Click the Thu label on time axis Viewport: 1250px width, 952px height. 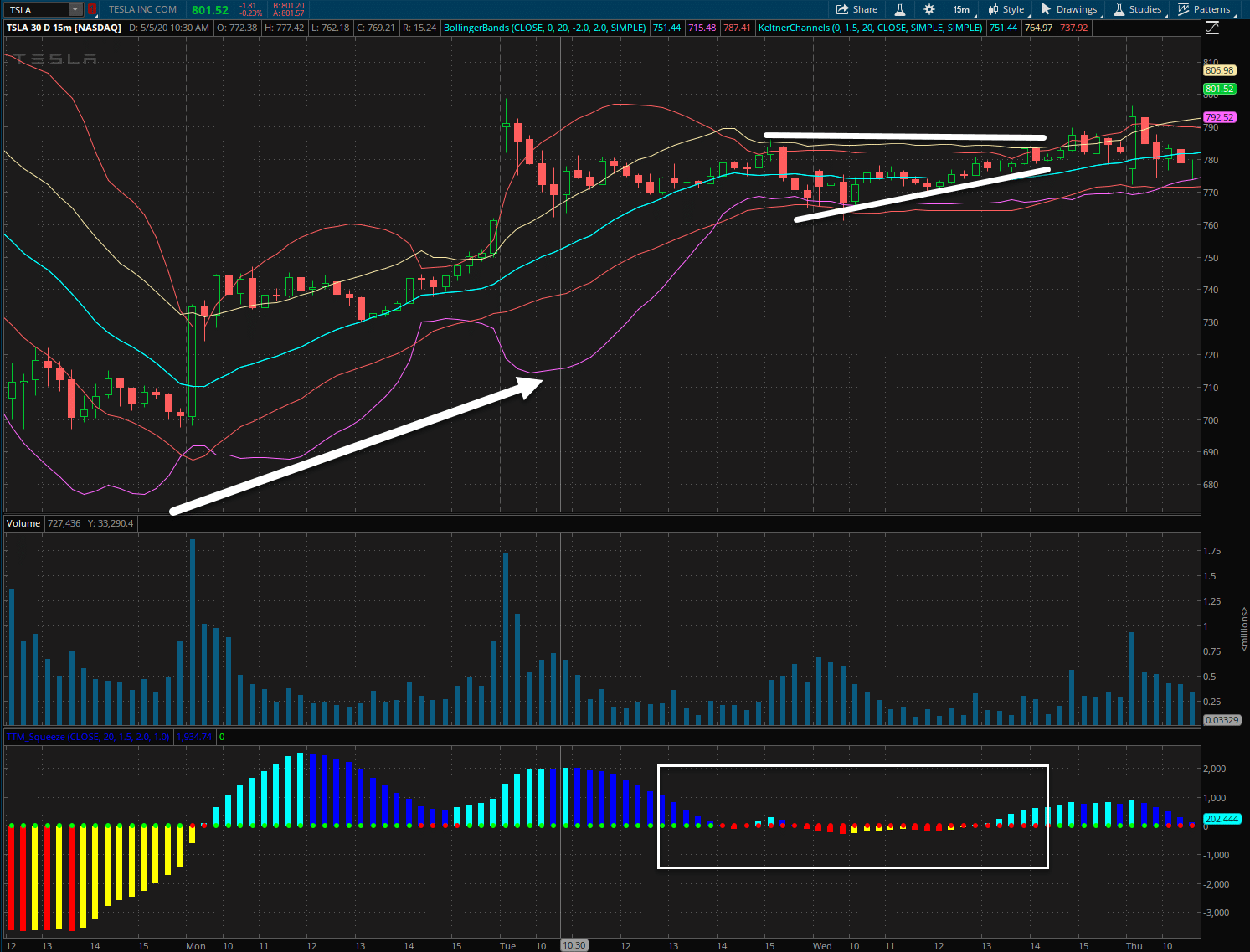(x=1134, y=946)
